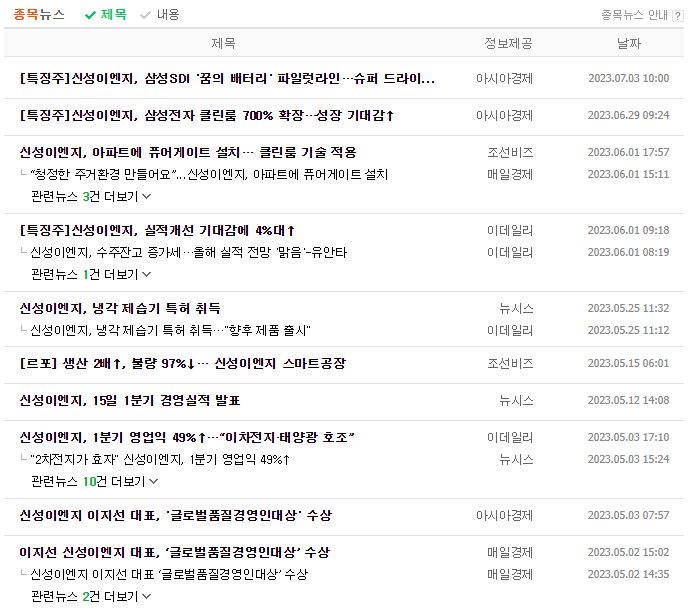699x610 pixels.
Task: Open sub-article "청정한 주거환경 만들어요"
Action: pos(209,174)
